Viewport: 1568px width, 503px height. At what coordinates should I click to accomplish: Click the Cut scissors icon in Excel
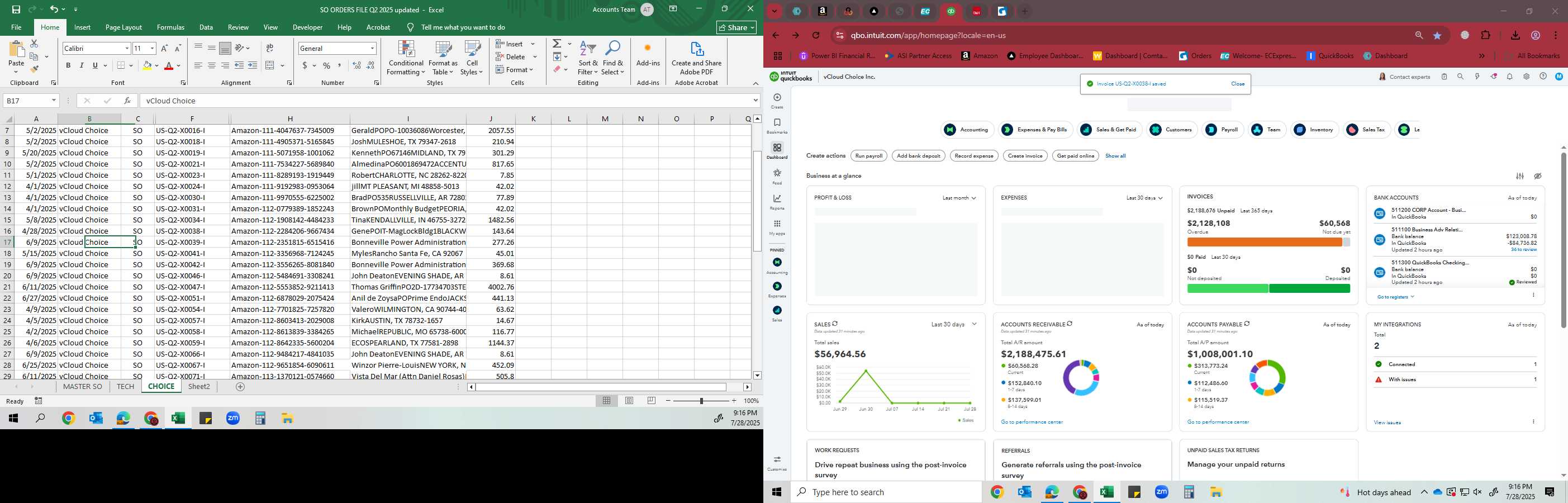coord(34,44)
